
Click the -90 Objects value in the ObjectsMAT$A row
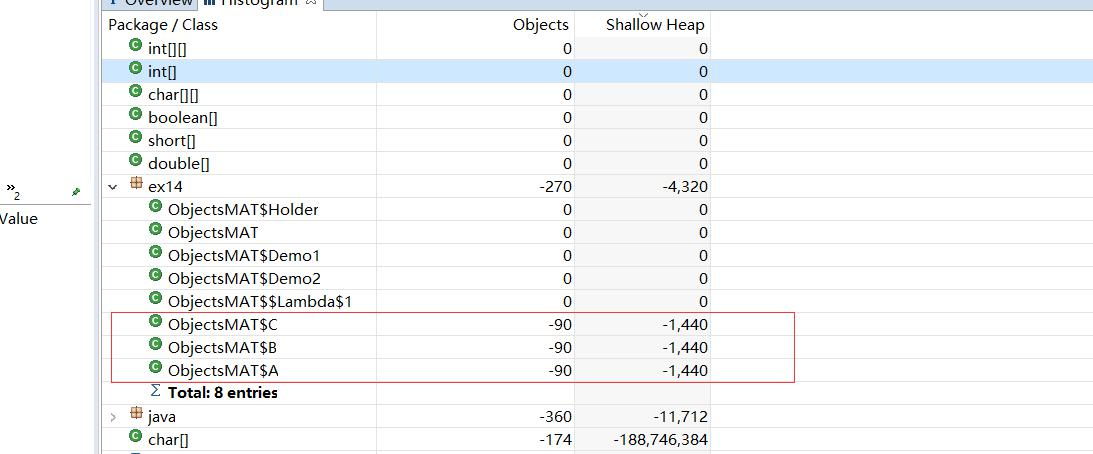coord(560,371)
